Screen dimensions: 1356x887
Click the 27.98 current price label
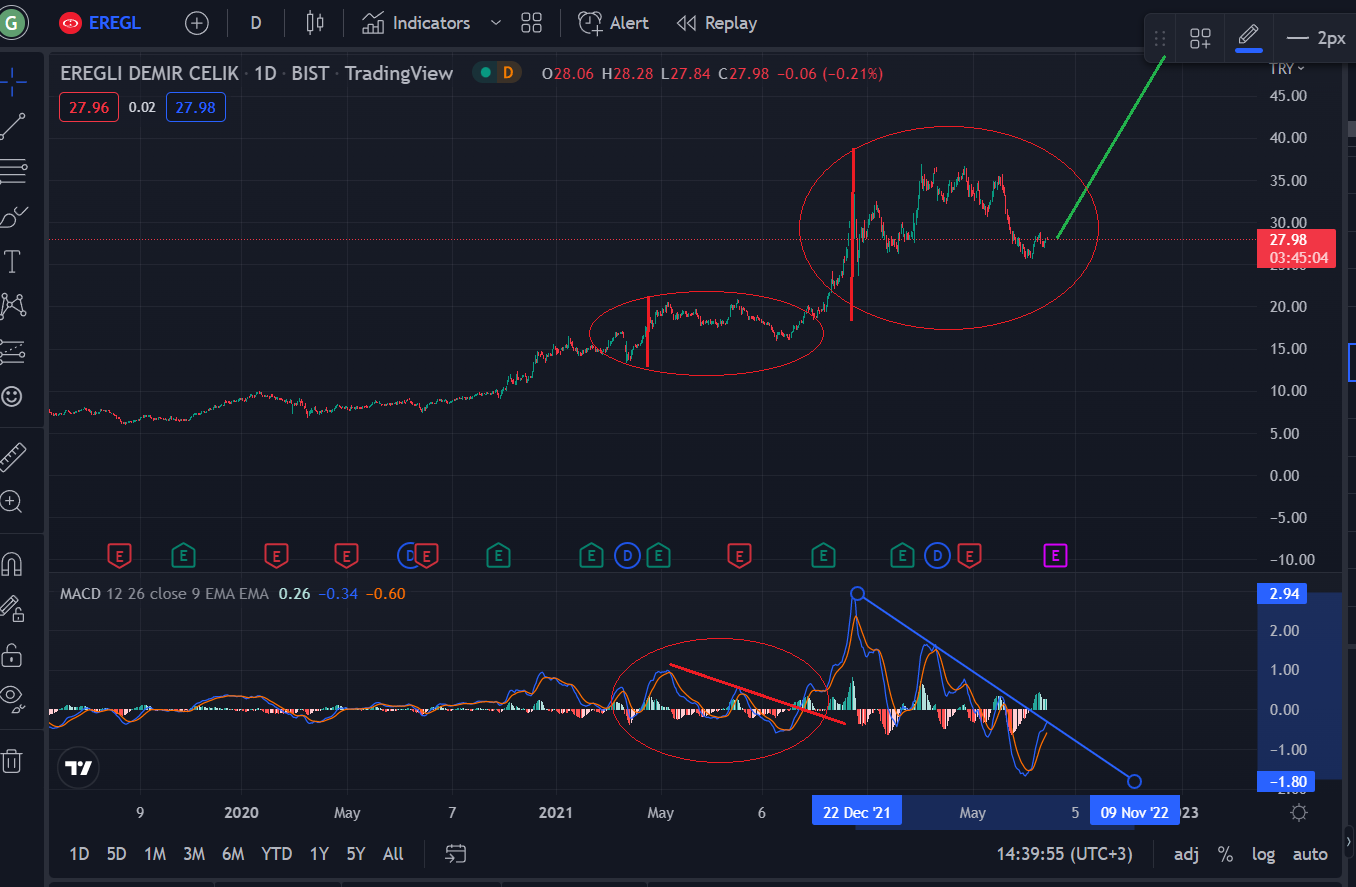pos(1296,248)
